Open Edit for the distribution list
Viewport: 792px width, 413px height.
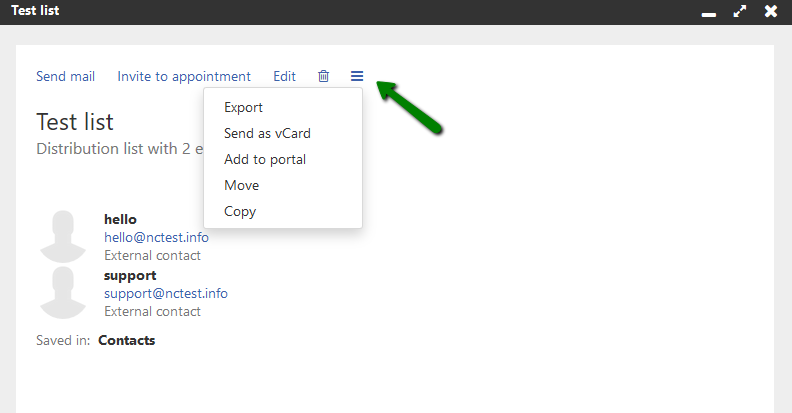[x=284, y=76]
